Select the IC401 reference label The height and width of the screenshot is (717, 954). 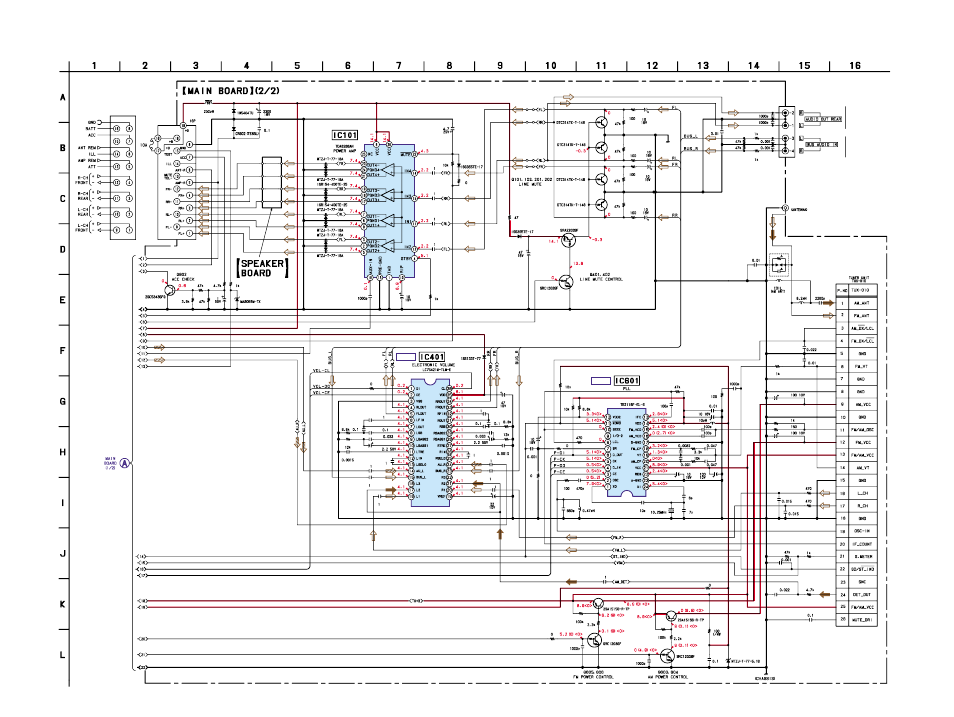tap(432, 357)
